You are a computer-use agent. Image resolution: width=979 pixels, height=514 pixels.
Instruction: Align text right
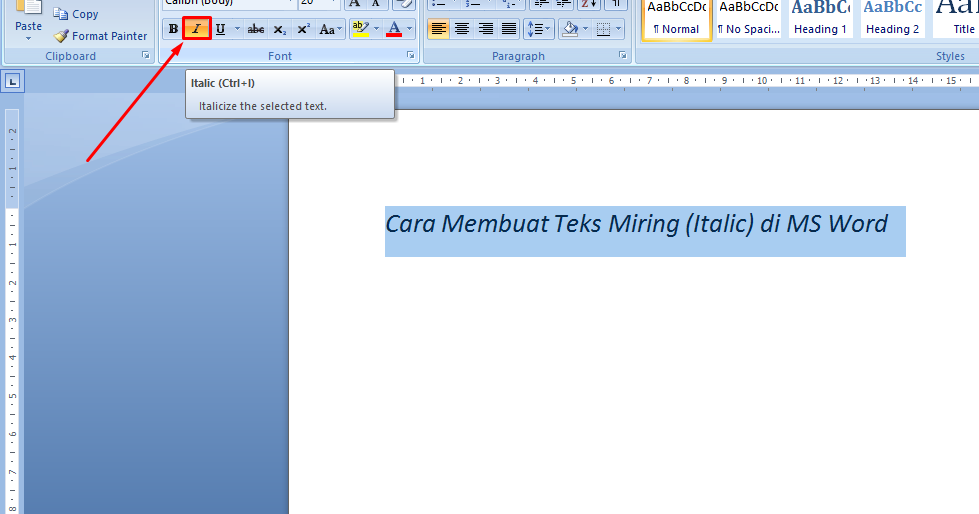point(486,29)
